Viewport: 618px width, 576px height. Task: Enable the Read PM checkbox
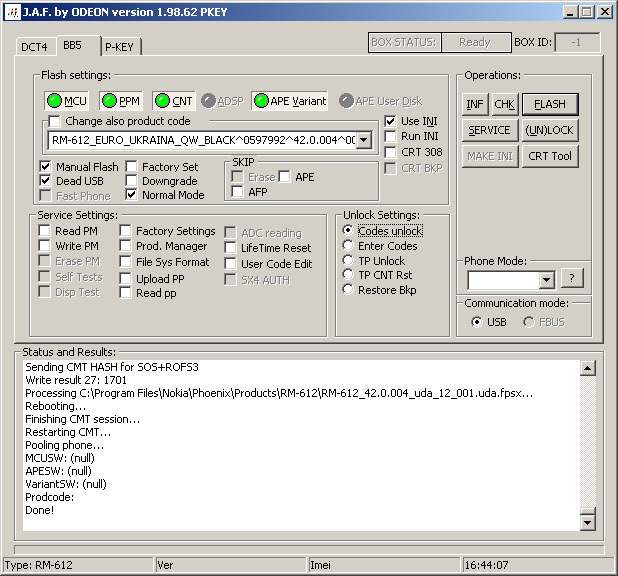[45, 230]
